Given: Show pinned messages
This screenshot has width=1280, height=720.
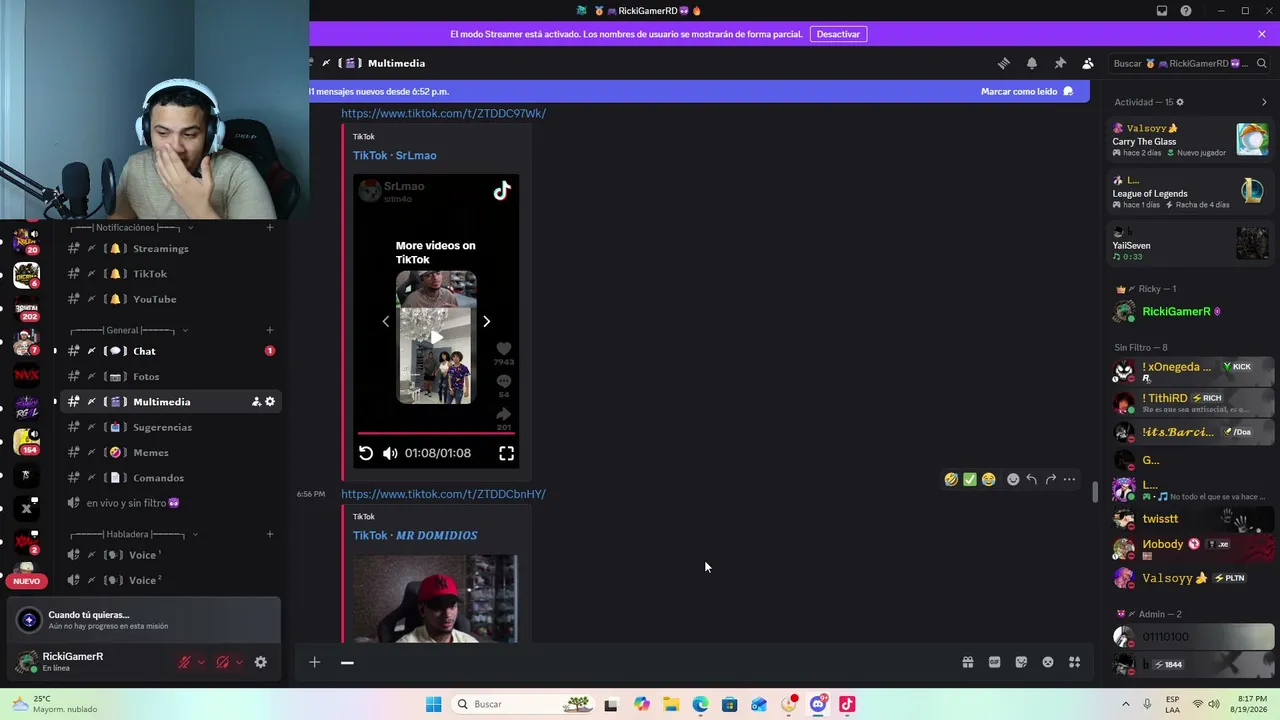Looking at the screenshot, I should (1060, 63).
